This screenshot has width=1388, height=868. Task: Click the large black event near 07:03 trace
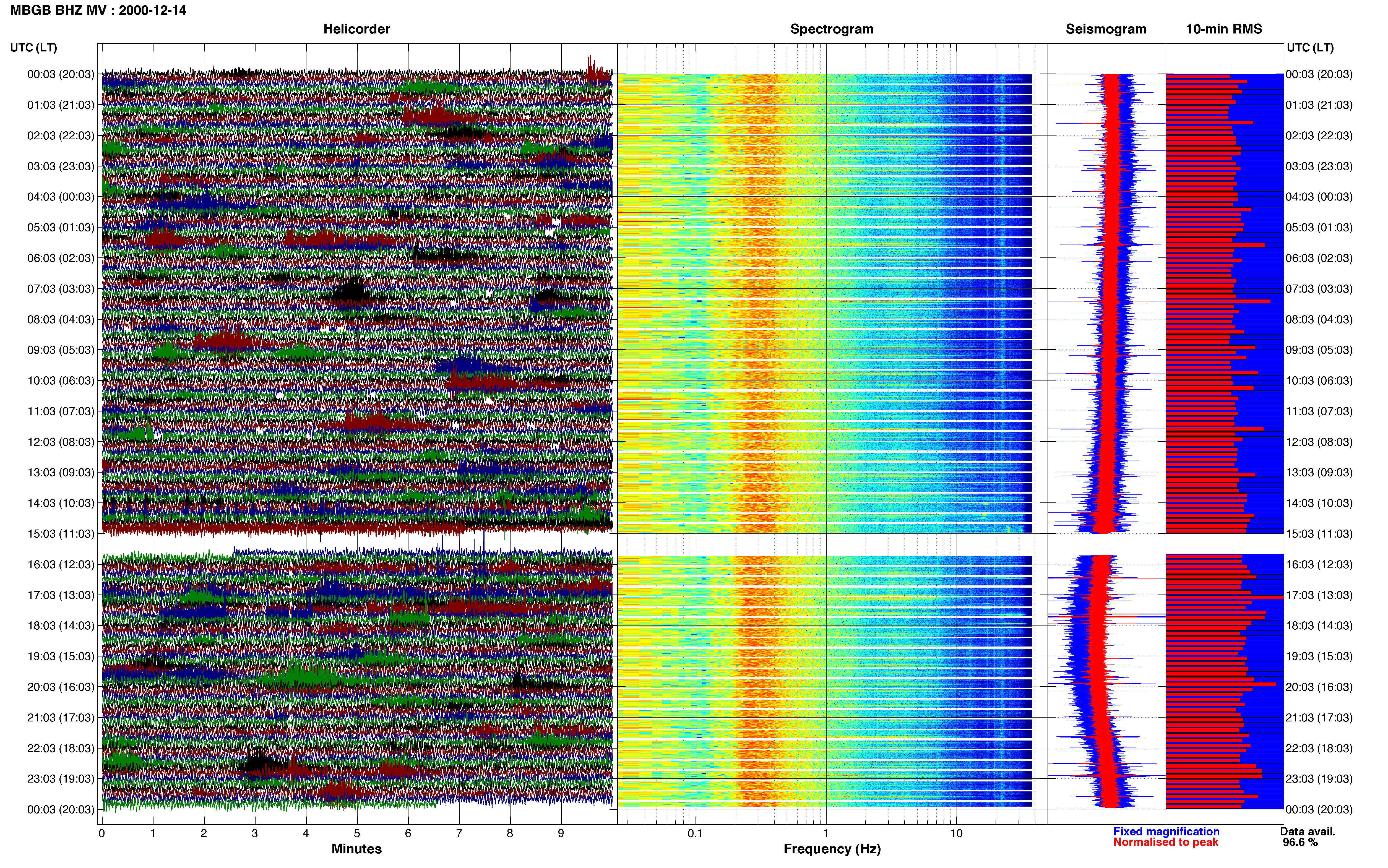352,291
